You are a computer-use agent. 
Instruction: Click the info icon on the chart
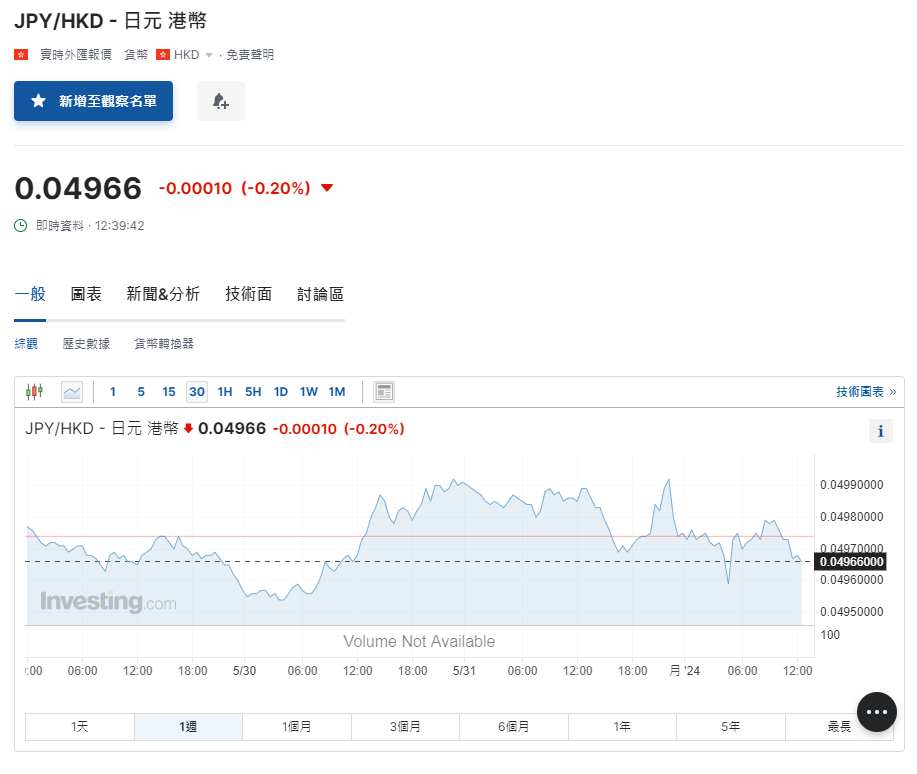880,430
